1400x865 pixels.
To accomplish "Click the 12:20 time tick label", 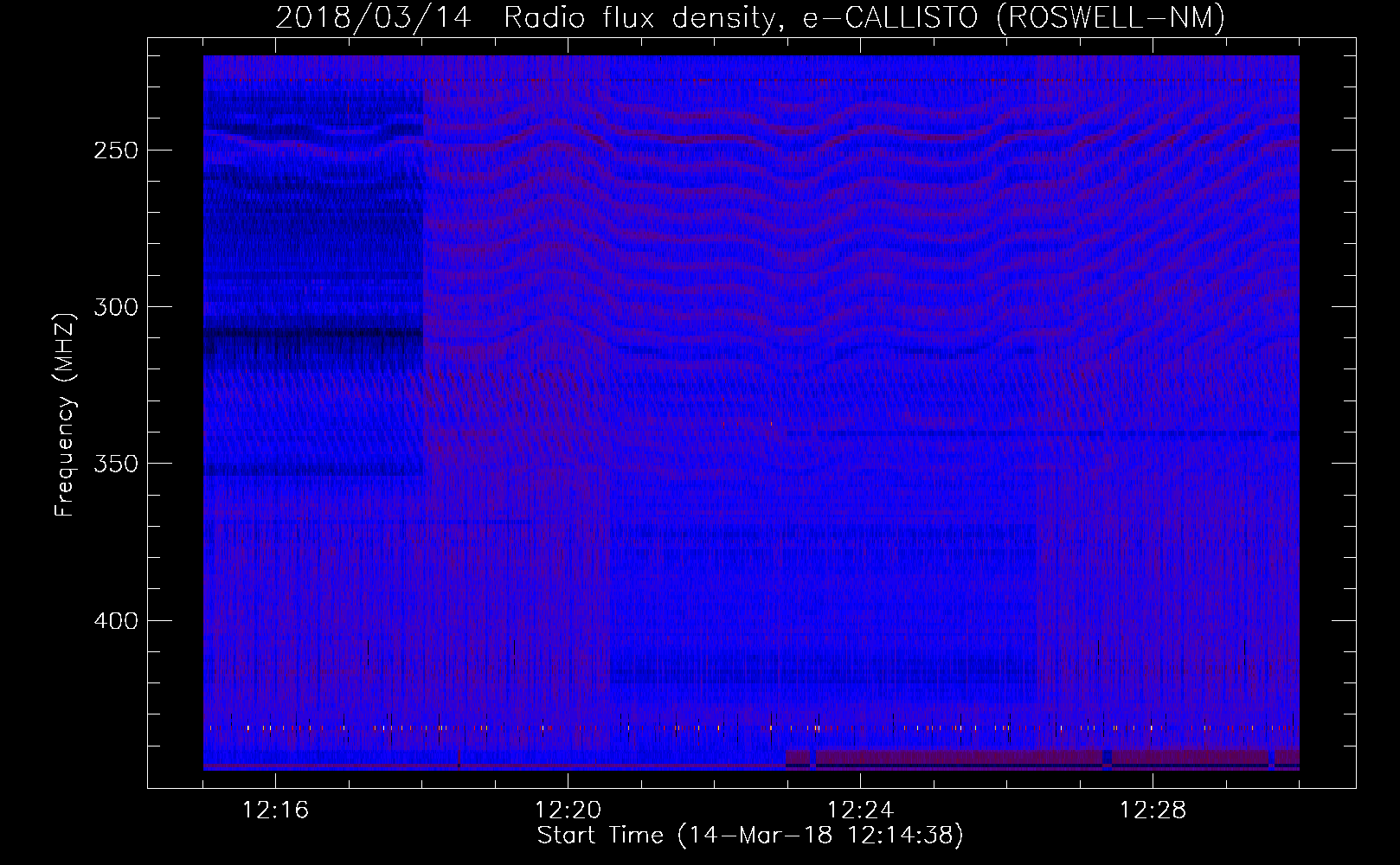I will [568, 811].
